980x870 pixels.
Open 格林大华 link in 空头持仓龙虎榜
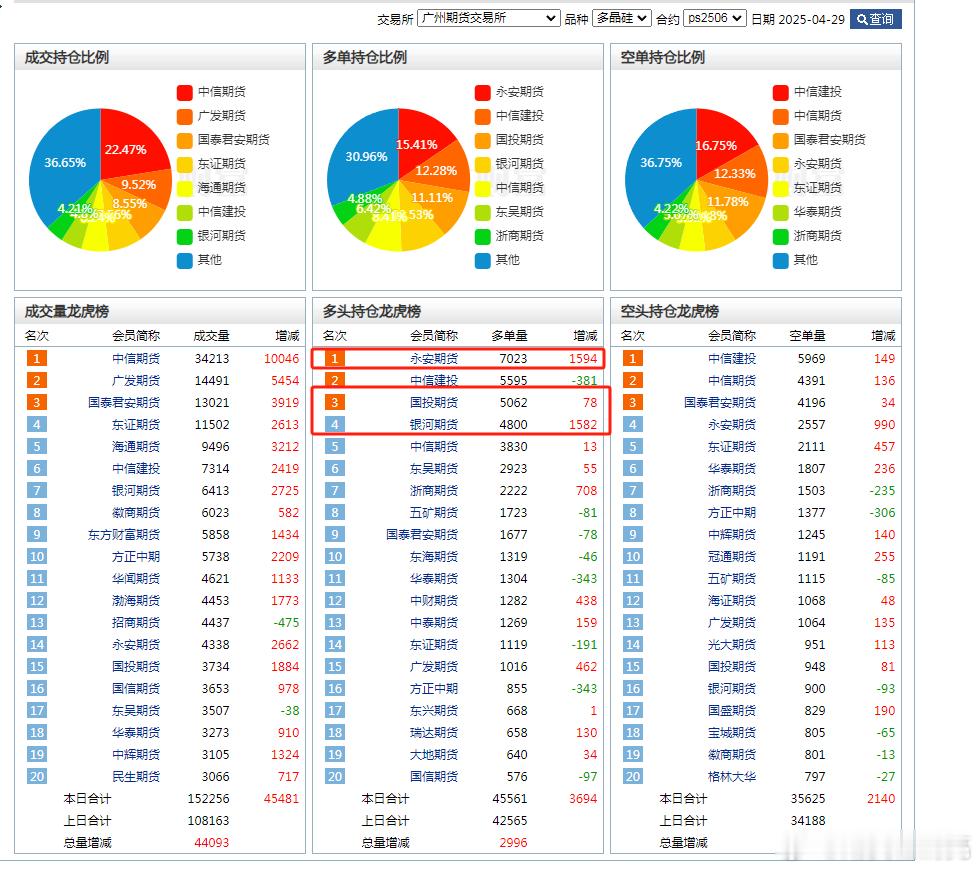732,777
